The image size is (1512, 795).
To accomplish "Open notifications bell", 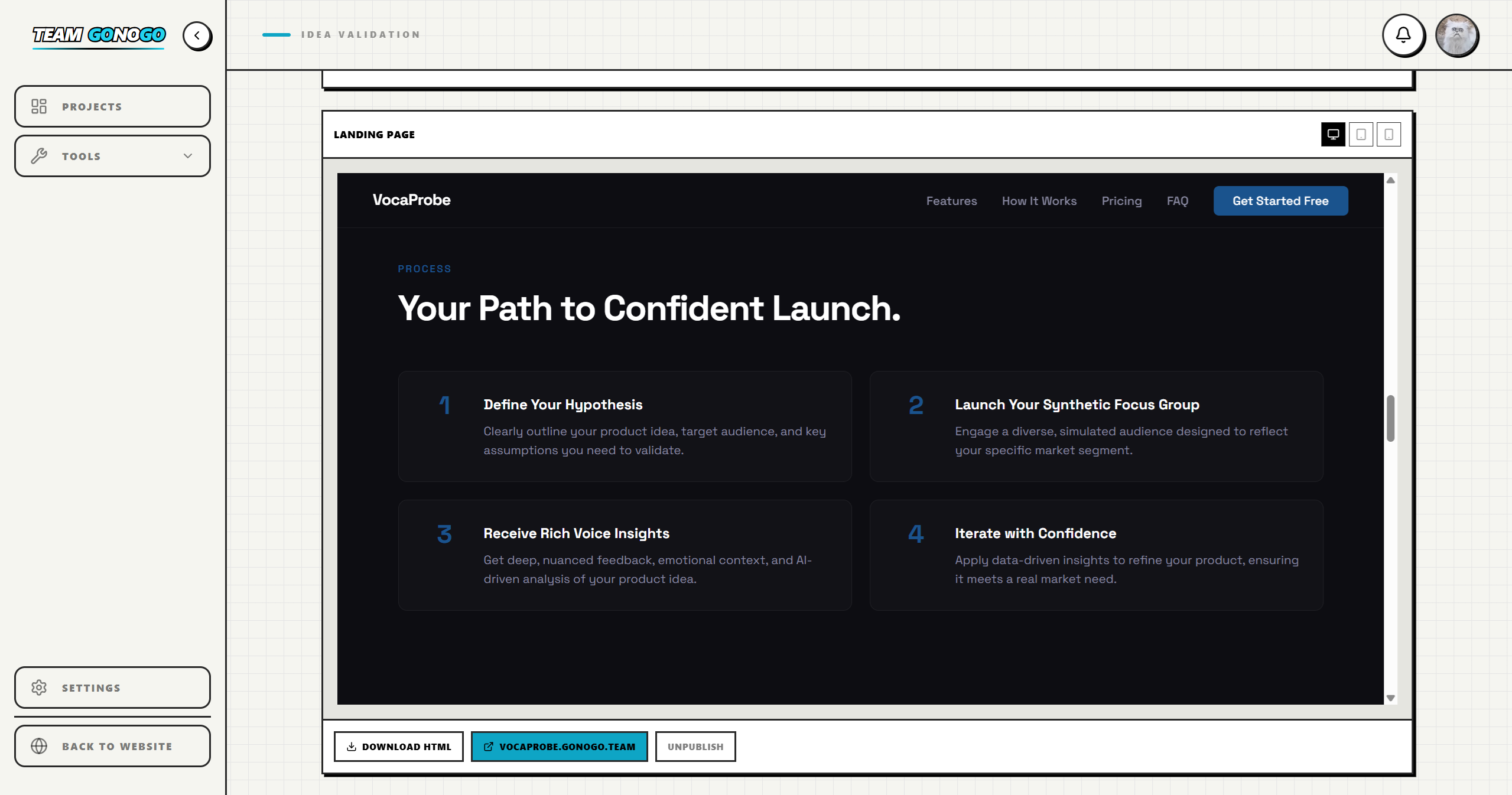I will 1403,35.
